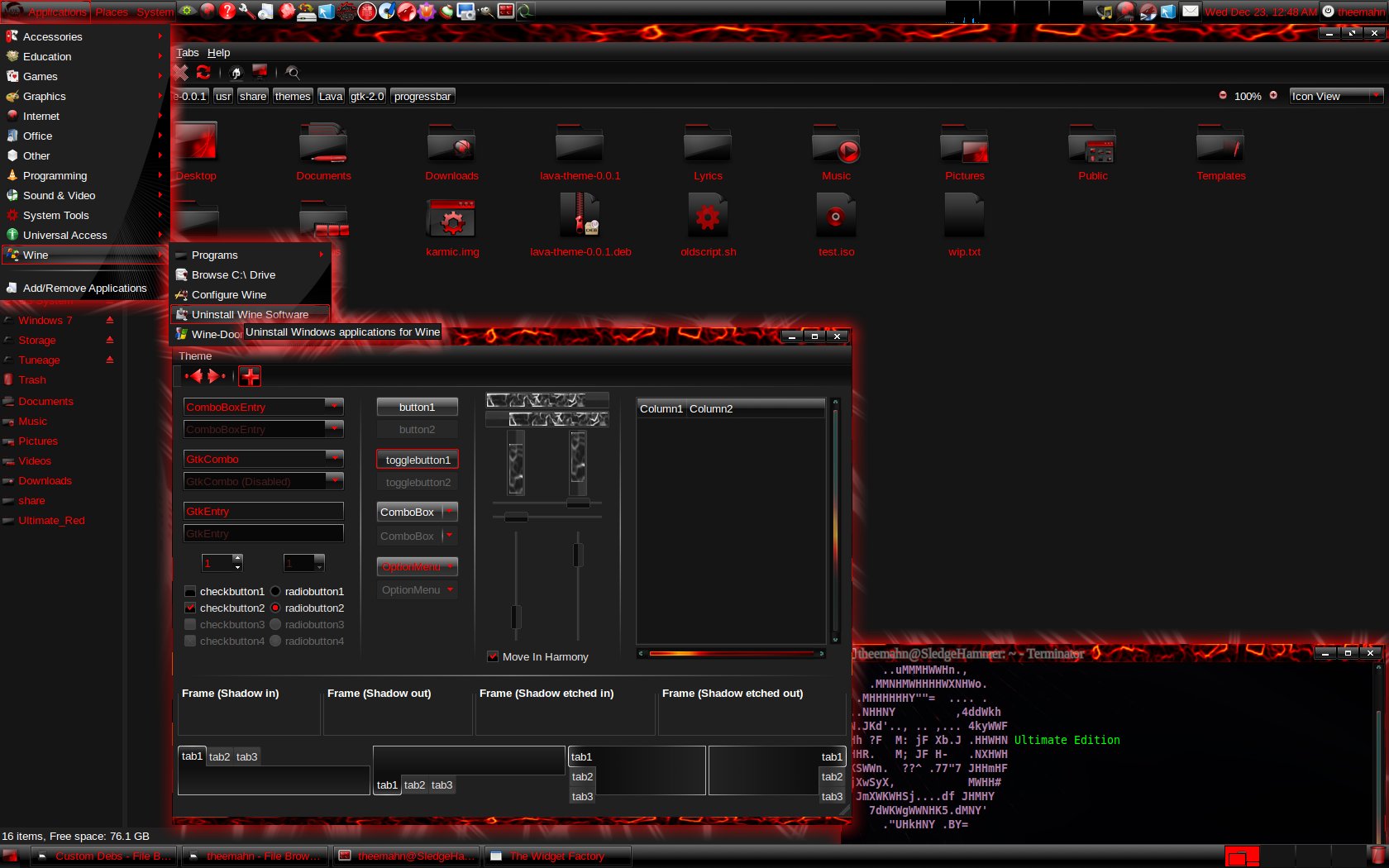
Task: Click the zoom out minus icon
Action: coord(1223,95)
